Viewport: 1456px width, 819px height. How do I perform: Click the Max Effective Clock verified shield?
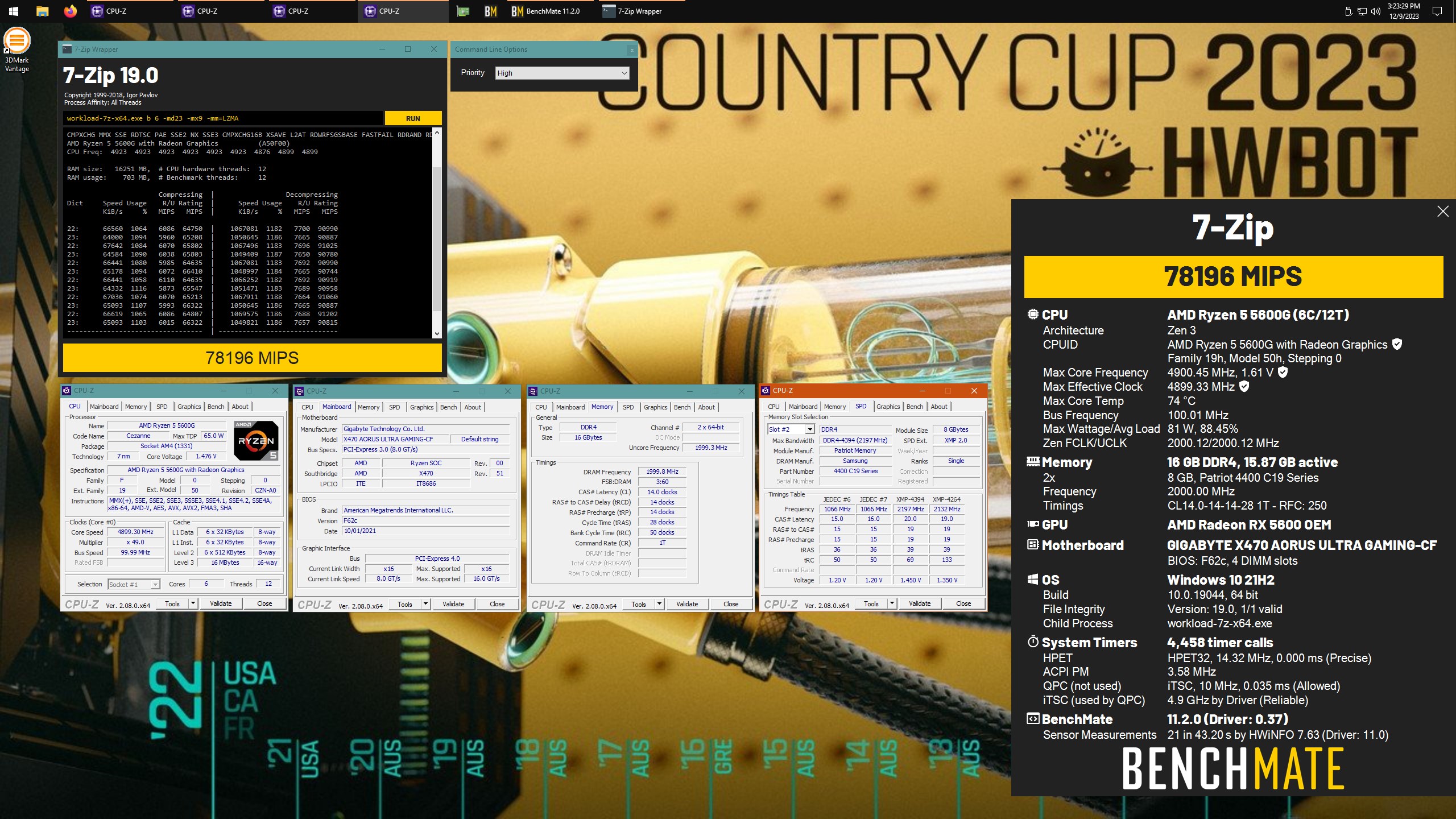pos(1244,386)
